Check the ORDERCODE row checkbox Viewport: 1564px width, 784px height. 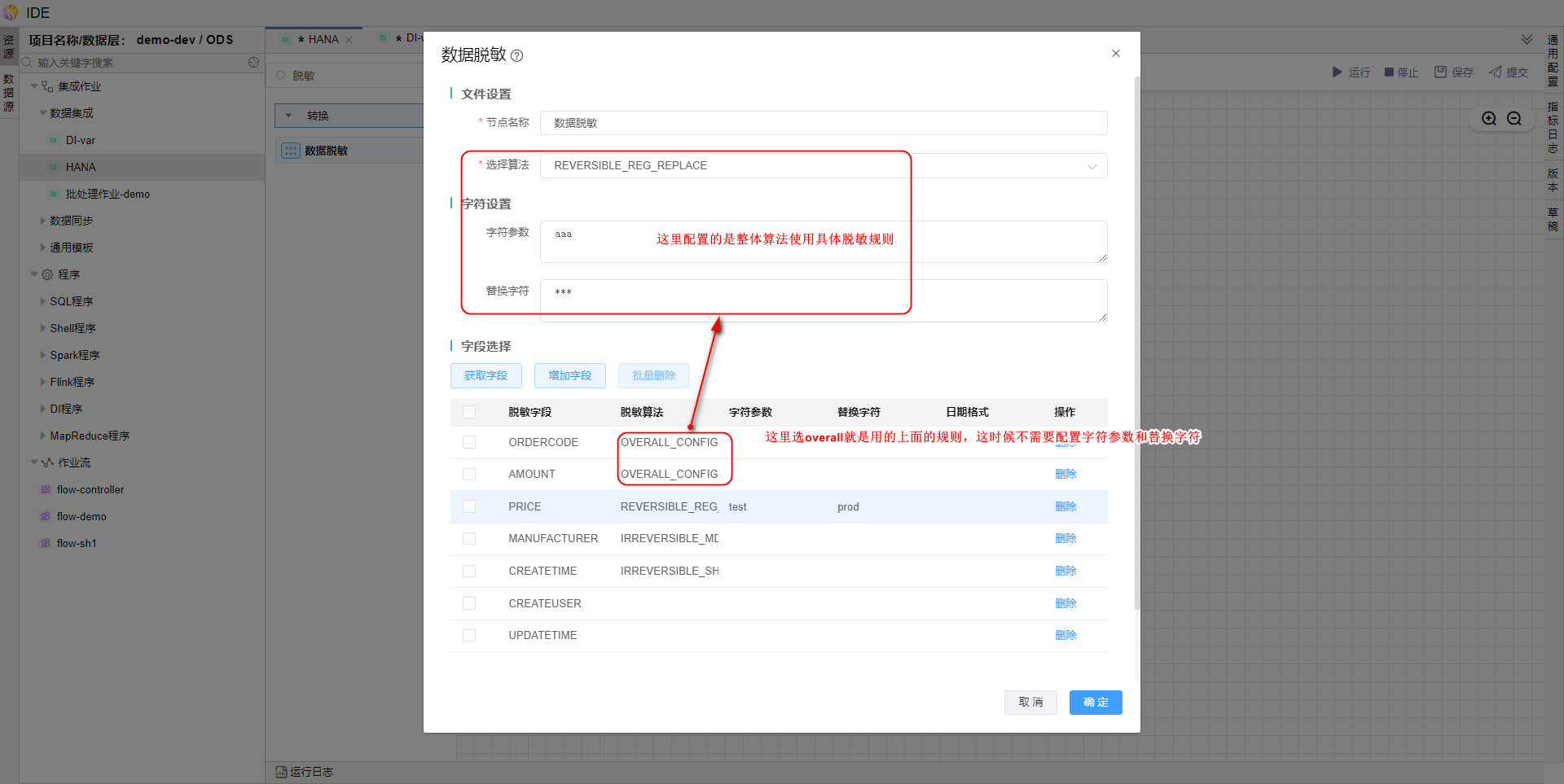coord(469,442)
